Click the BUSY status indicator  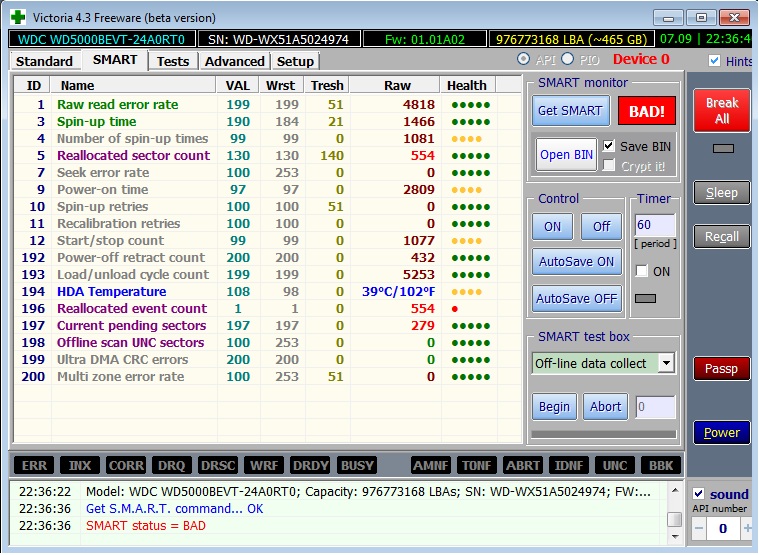pos(357,465)
